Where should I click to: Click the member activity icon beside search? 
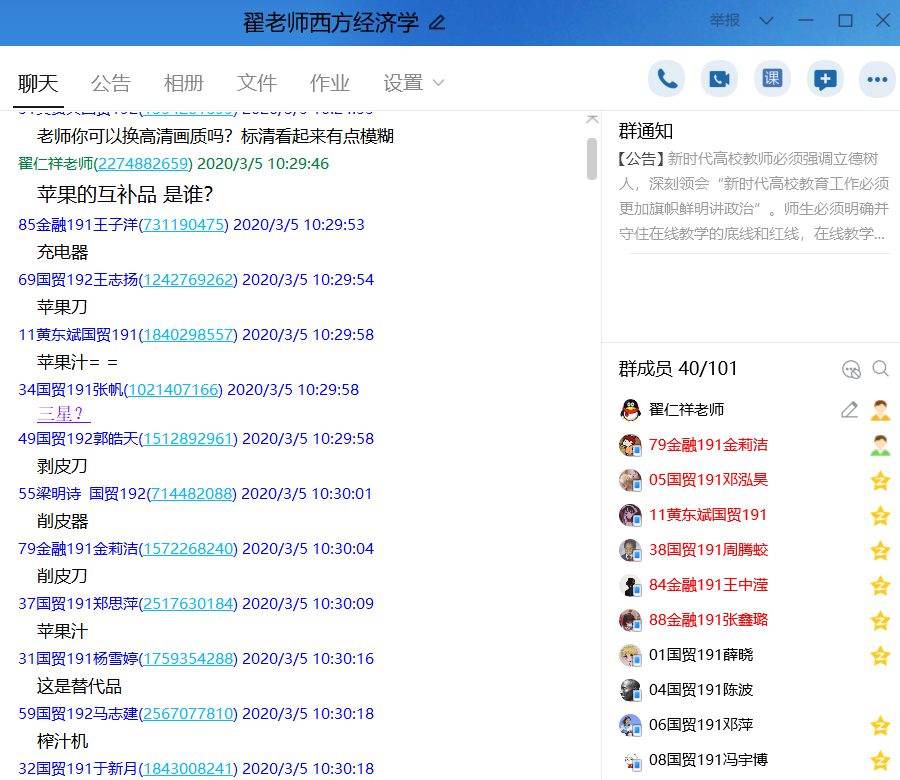(851, 369)
